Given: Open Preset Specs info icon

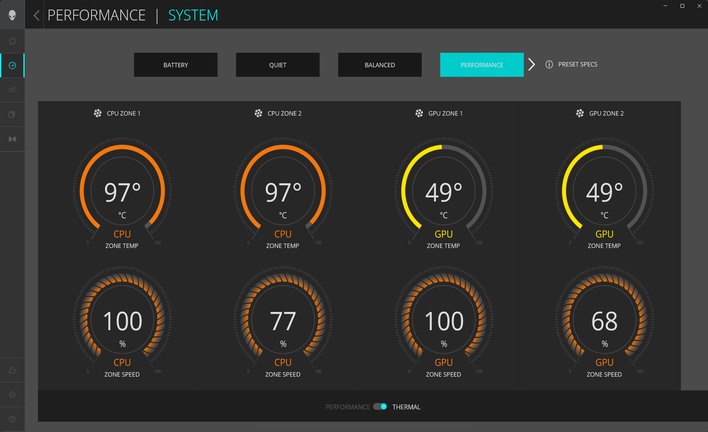Looking at the screenshot, I should point(549,65).
